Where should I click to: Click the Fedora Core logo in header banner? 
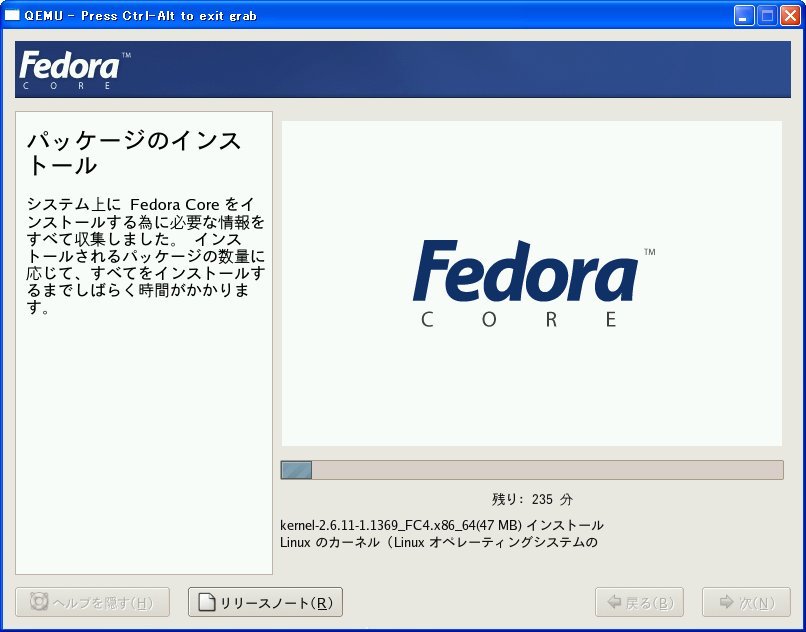click(x=75, y=70)
